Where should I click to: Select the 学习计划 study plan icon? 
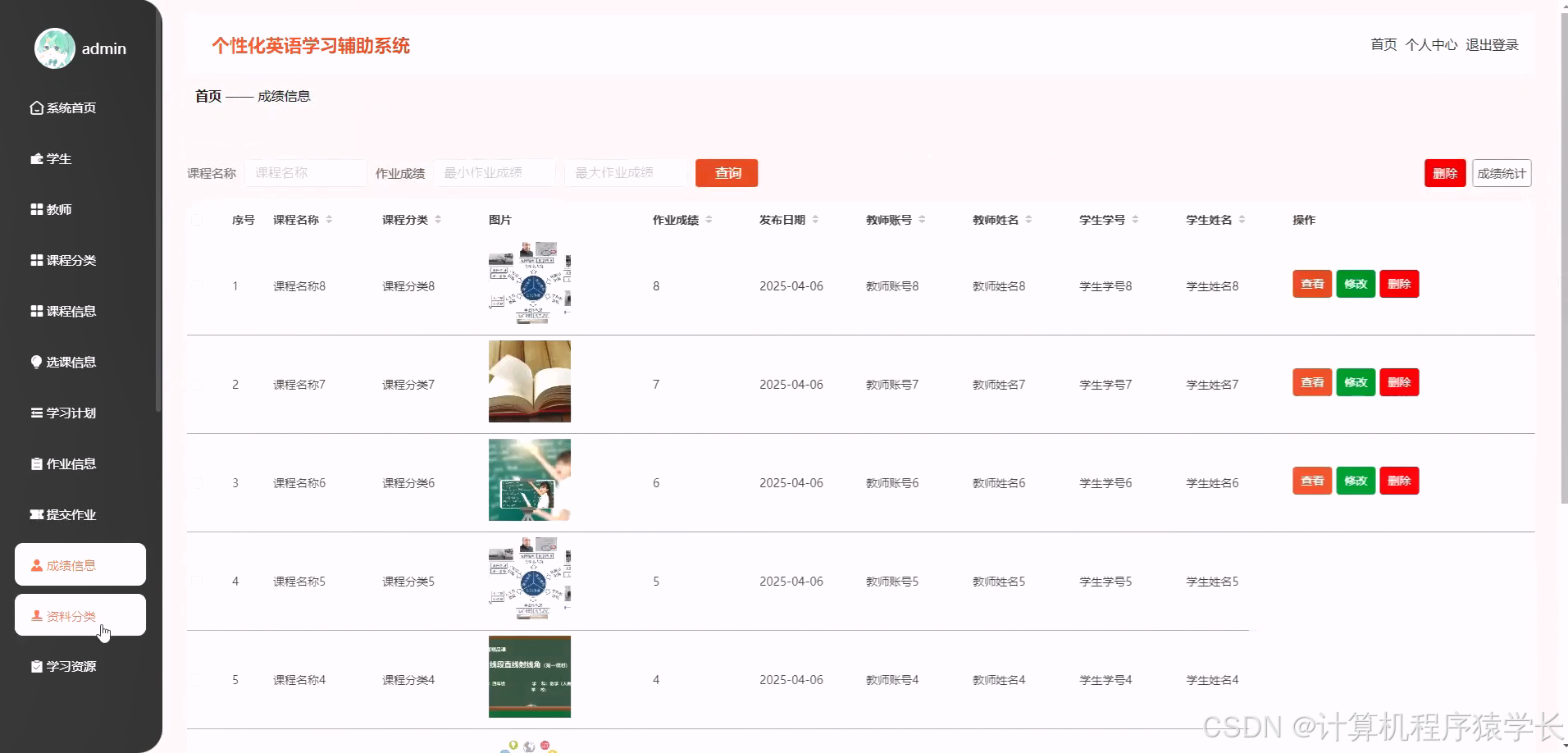pos(36,413)
